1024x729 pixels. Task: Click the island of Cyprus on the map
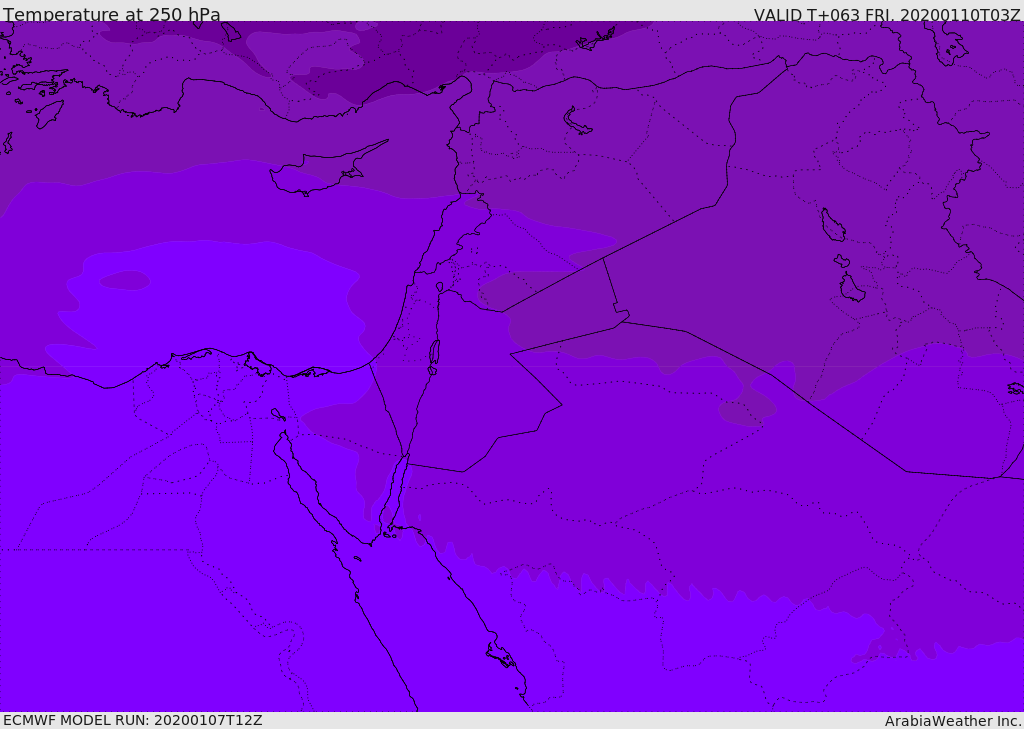pyautogui.click(x=323, y=170)
